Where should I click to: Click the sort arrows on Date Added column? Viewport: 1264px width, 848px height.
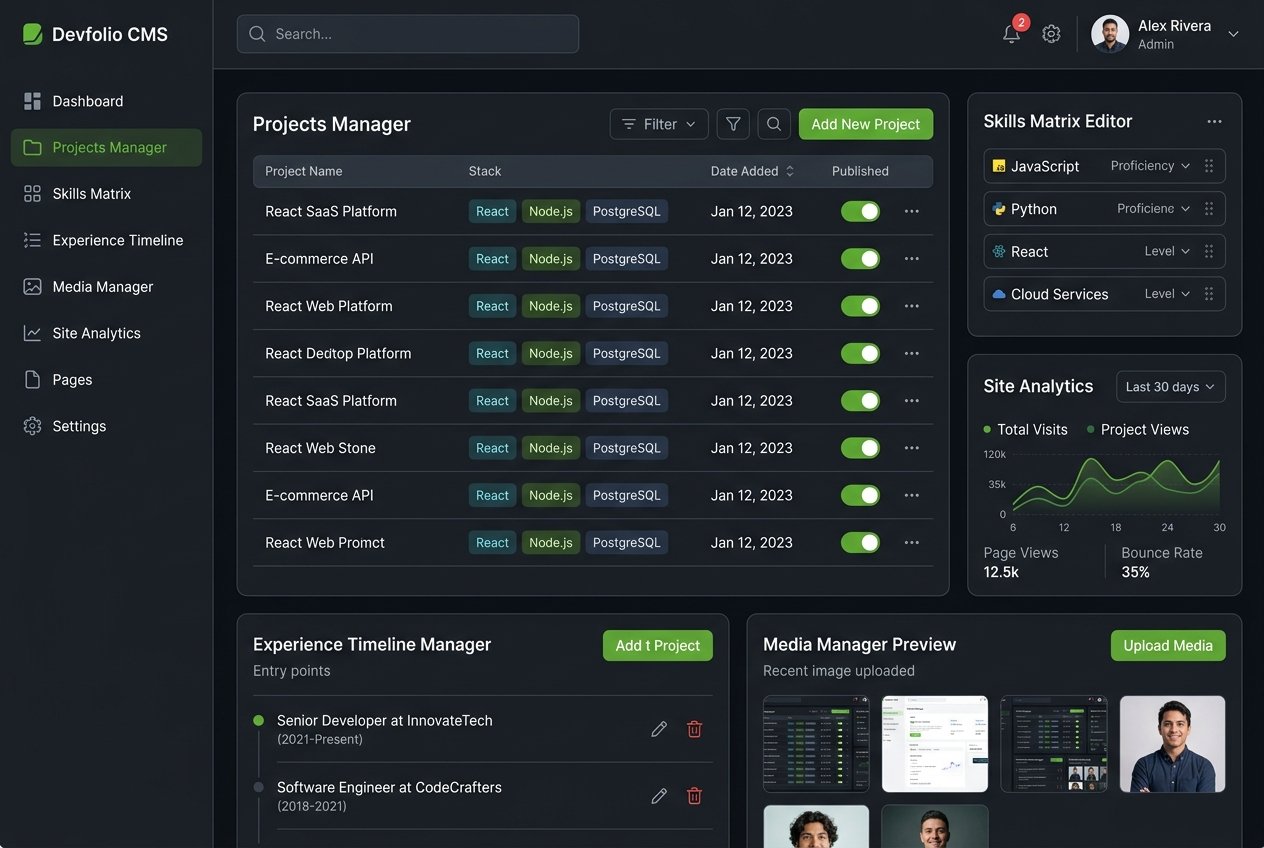coord(790,171)
